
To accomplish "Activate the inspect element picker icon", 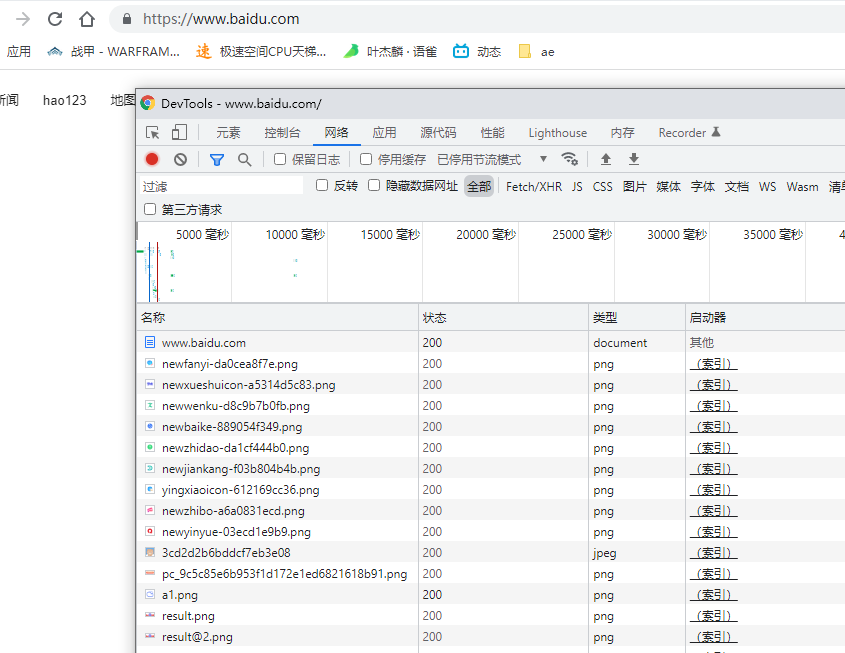I will coord(153,133).
